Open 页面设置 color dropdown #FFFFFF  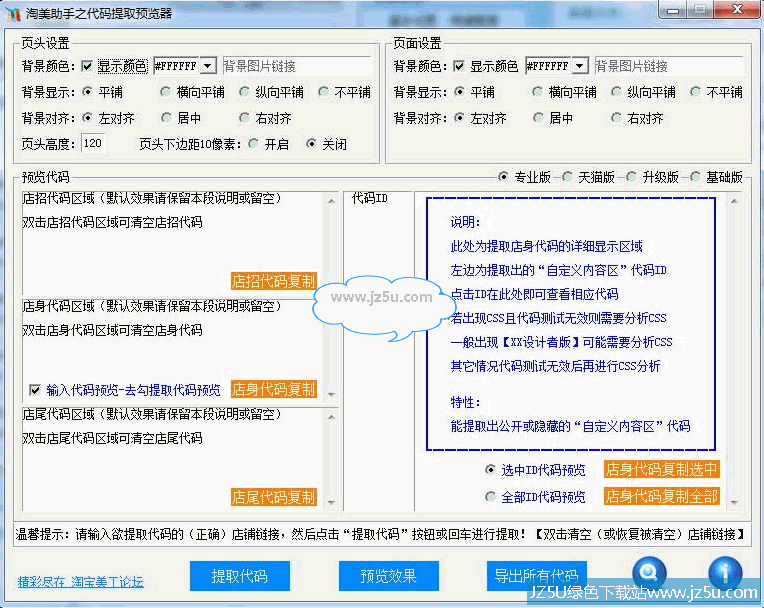click(x=580, y=65)
